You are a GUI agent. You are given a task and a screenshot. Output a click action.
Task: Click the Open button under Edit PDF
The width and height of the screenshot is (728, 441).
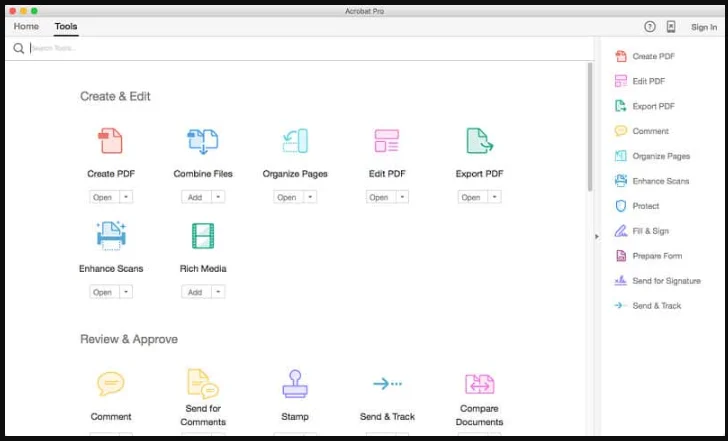point(381,197)
